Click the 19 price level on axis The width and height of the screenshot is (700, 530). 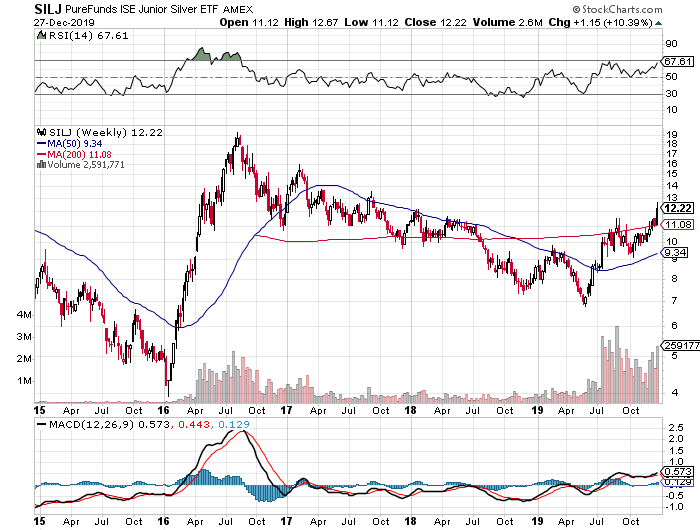(672, 134)
